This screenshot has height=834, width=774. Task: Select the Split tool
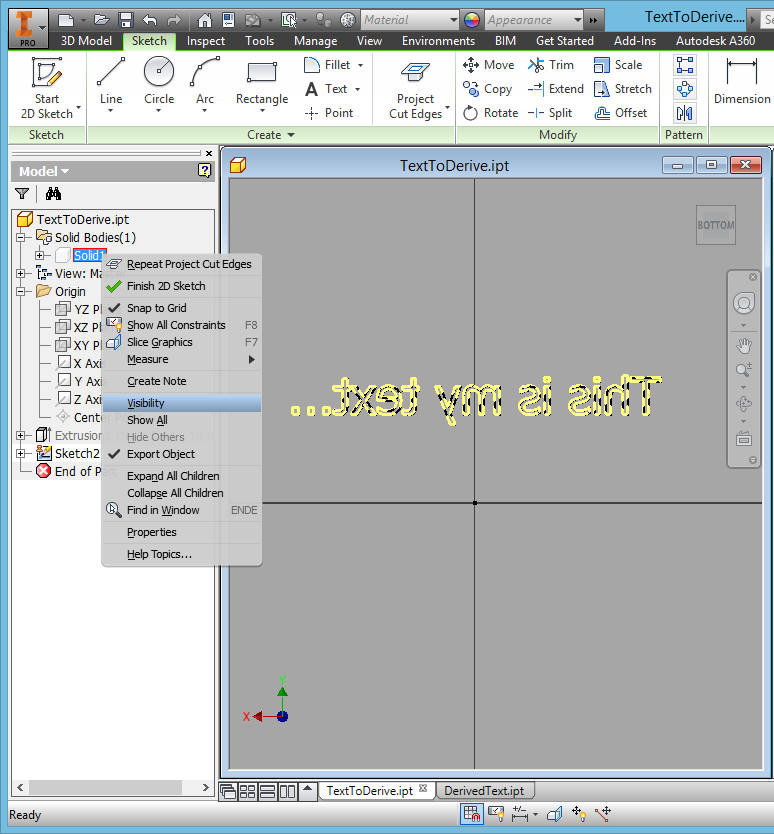click(x=550, y=113)
